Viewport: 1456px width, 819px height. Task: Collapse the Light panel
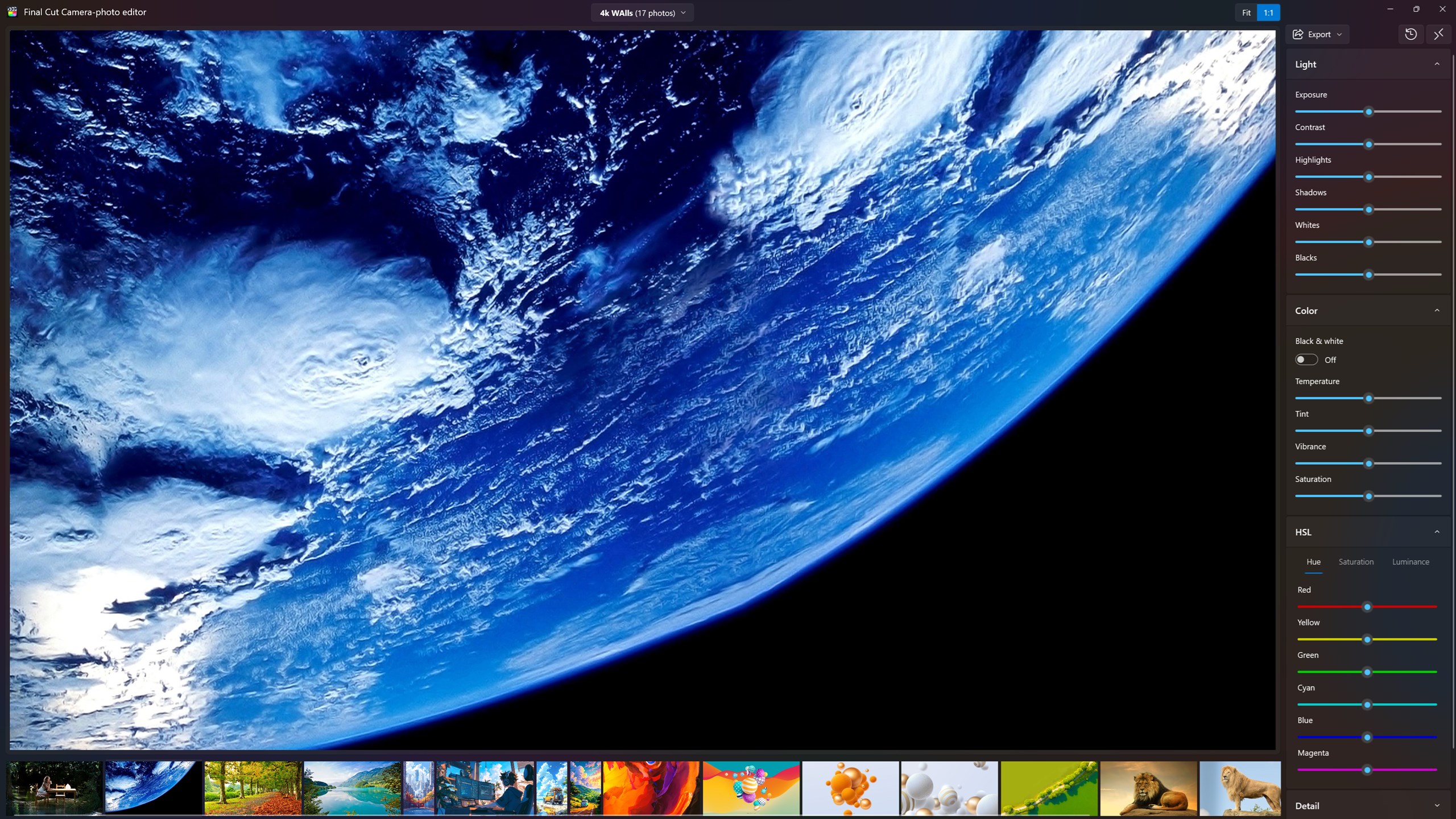point(1437,64)
